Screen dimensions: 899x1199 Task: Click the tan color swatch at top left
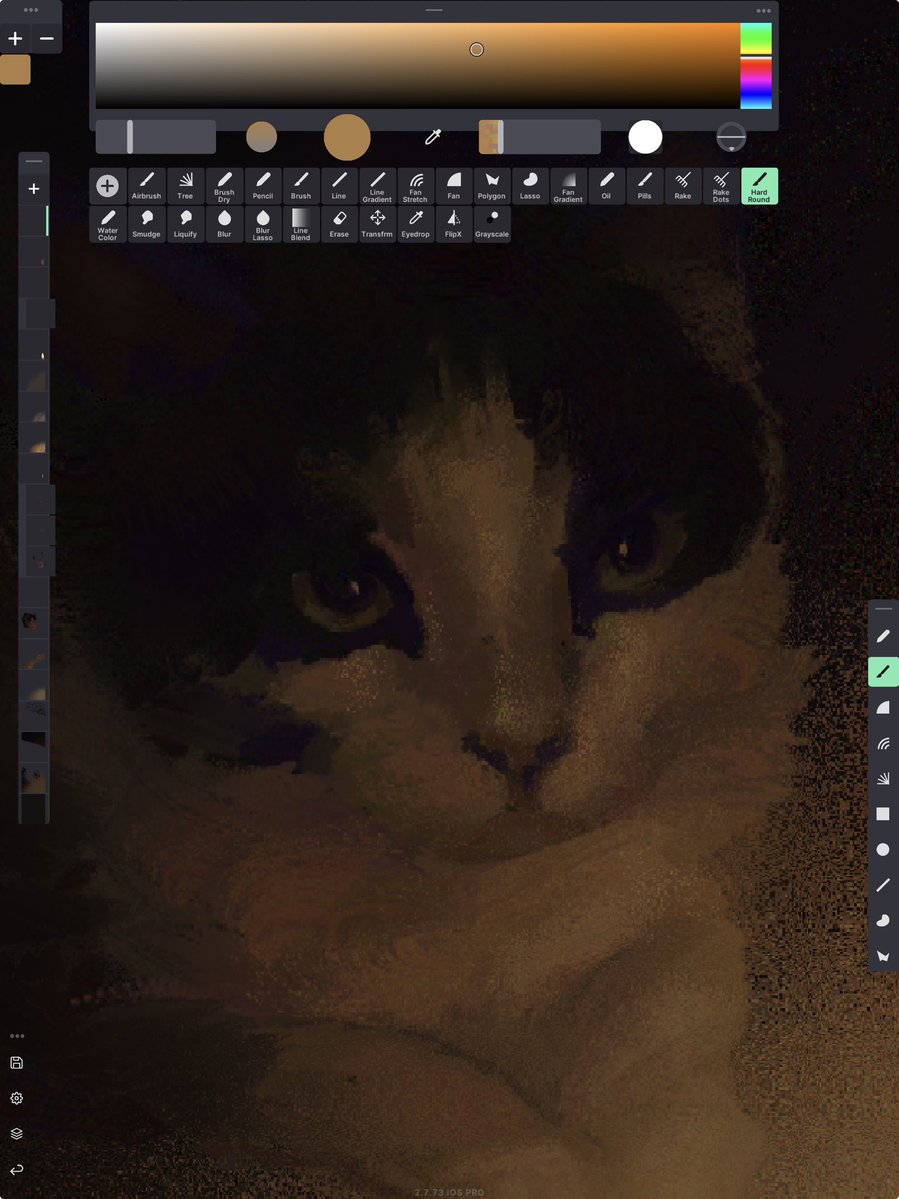(15, 70)
